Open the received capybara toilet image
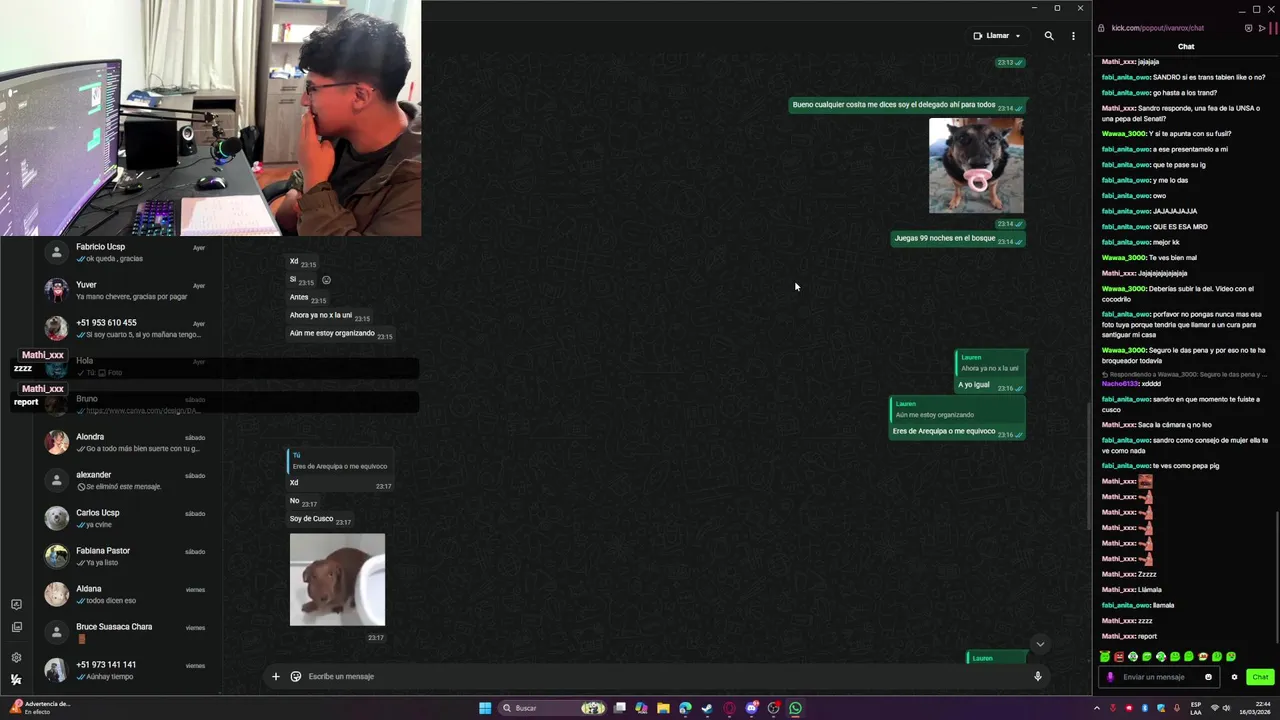This screenshot has height=720, width=1280. [337, 580]
